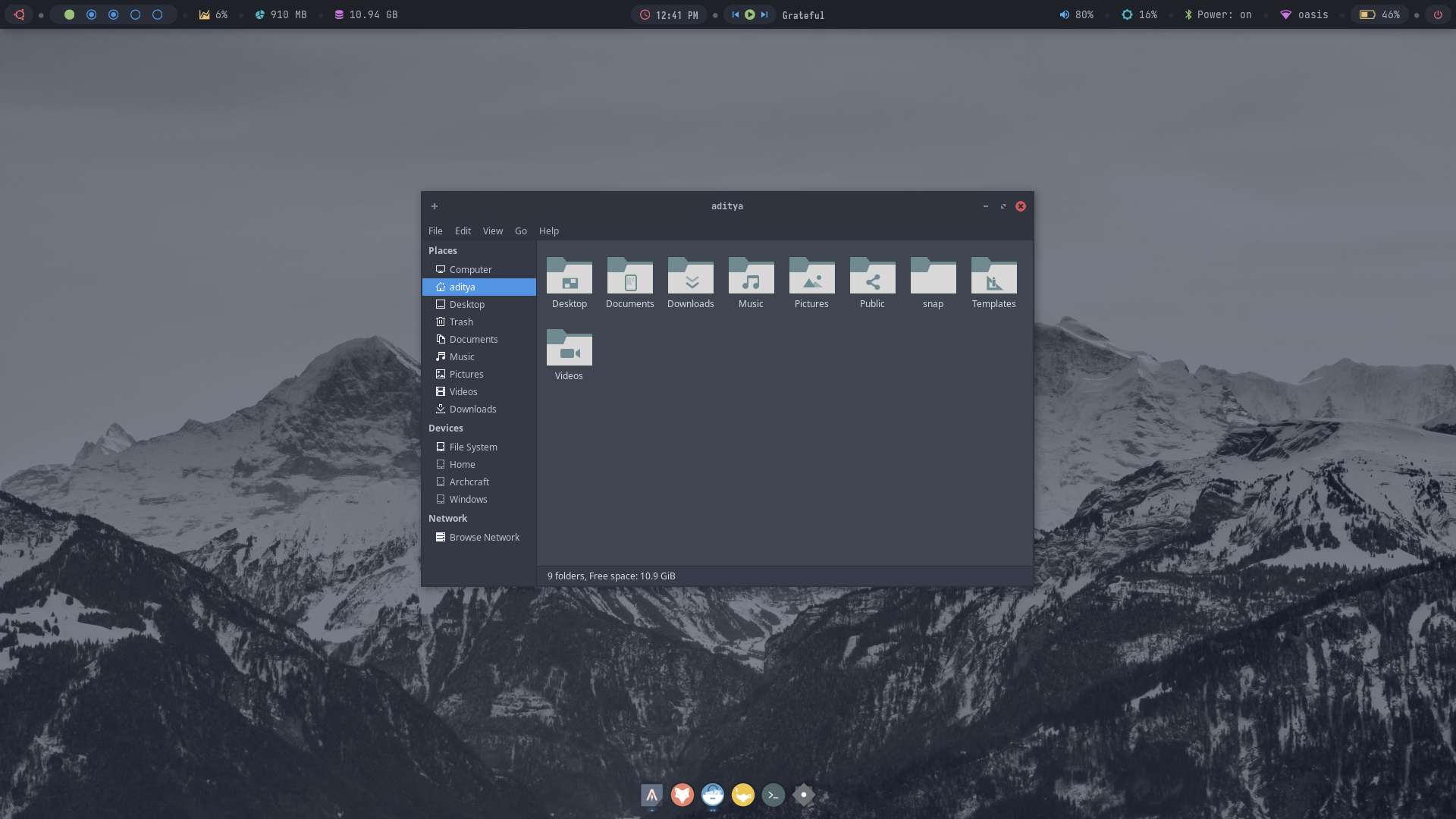Open the Public shared folder

(x=872, y=277)
